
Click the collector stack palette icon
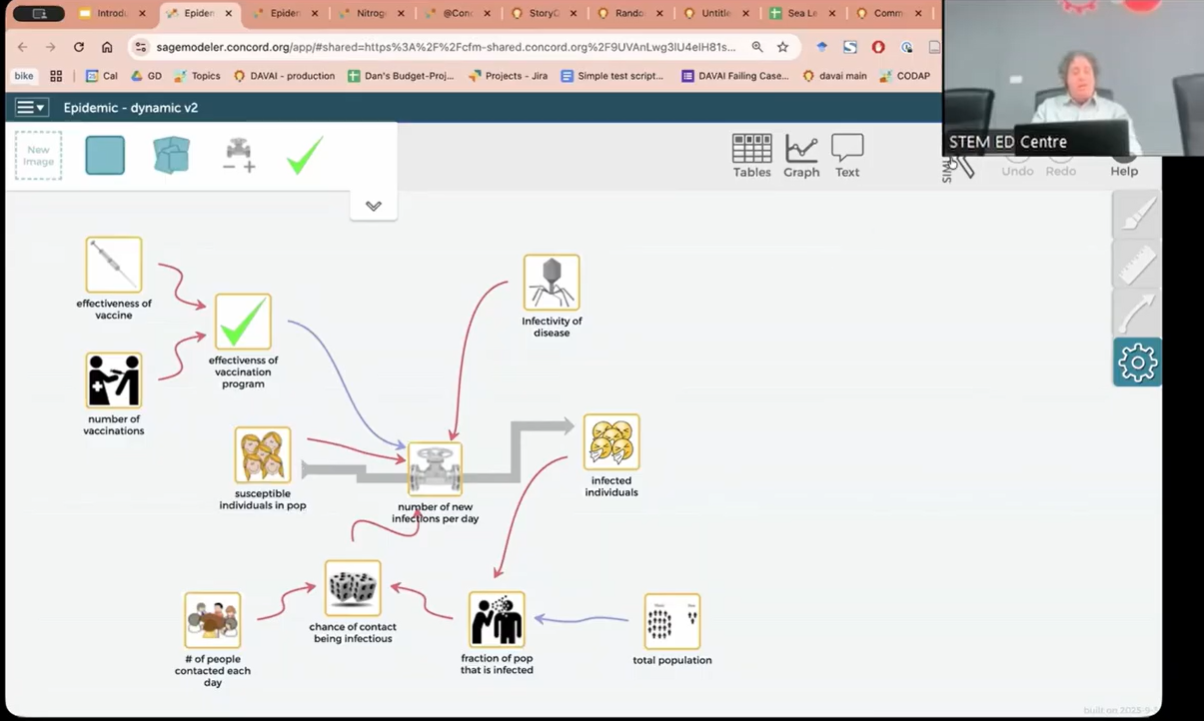[x=171, y=155]
